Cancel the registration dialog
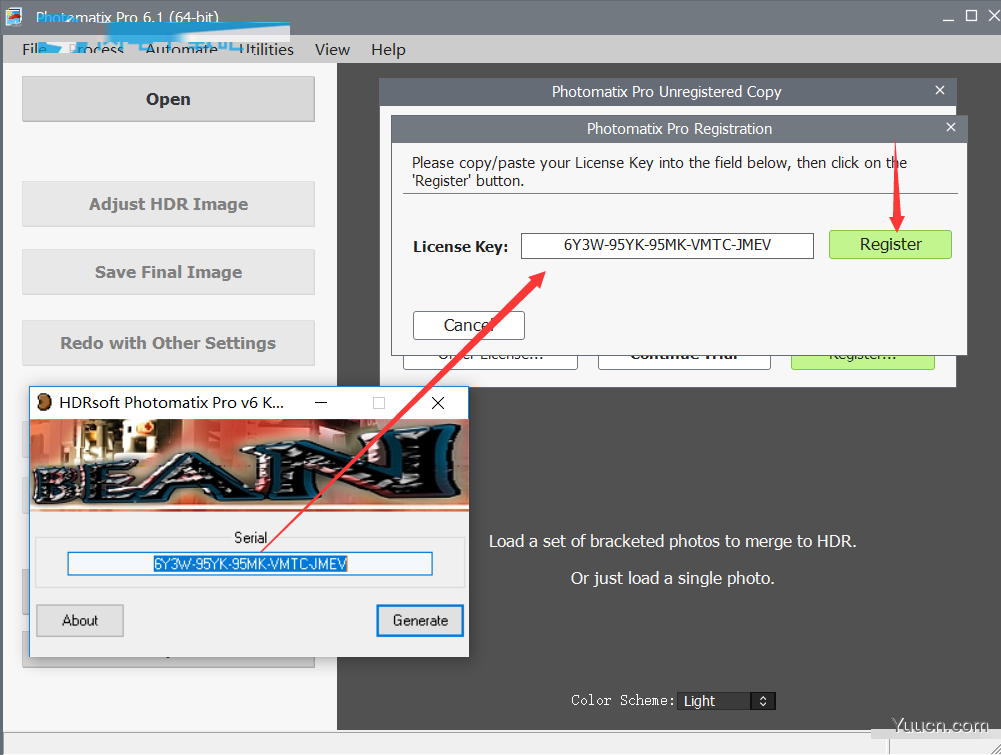The width and height of the screenshot is (1001, 755). click(x=468, y=325)
